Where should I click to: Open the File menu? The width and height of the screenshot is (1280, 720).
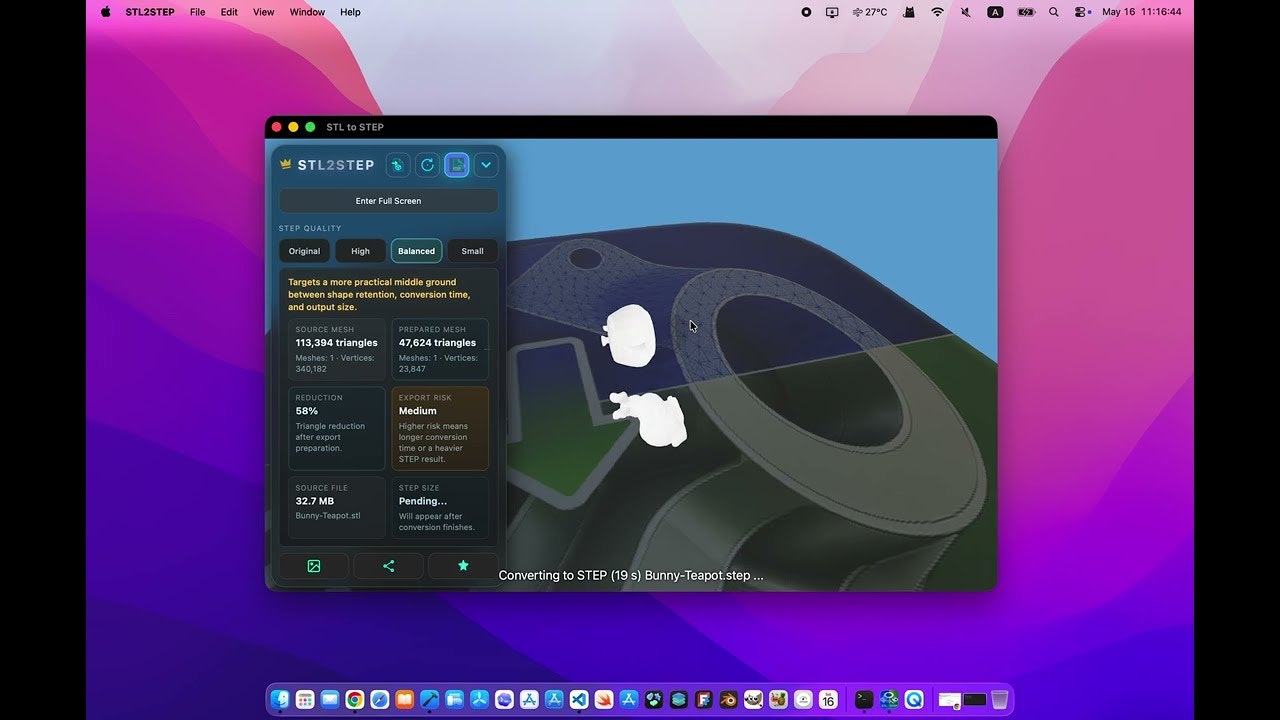pyautogui.click(x=197, y=12)
